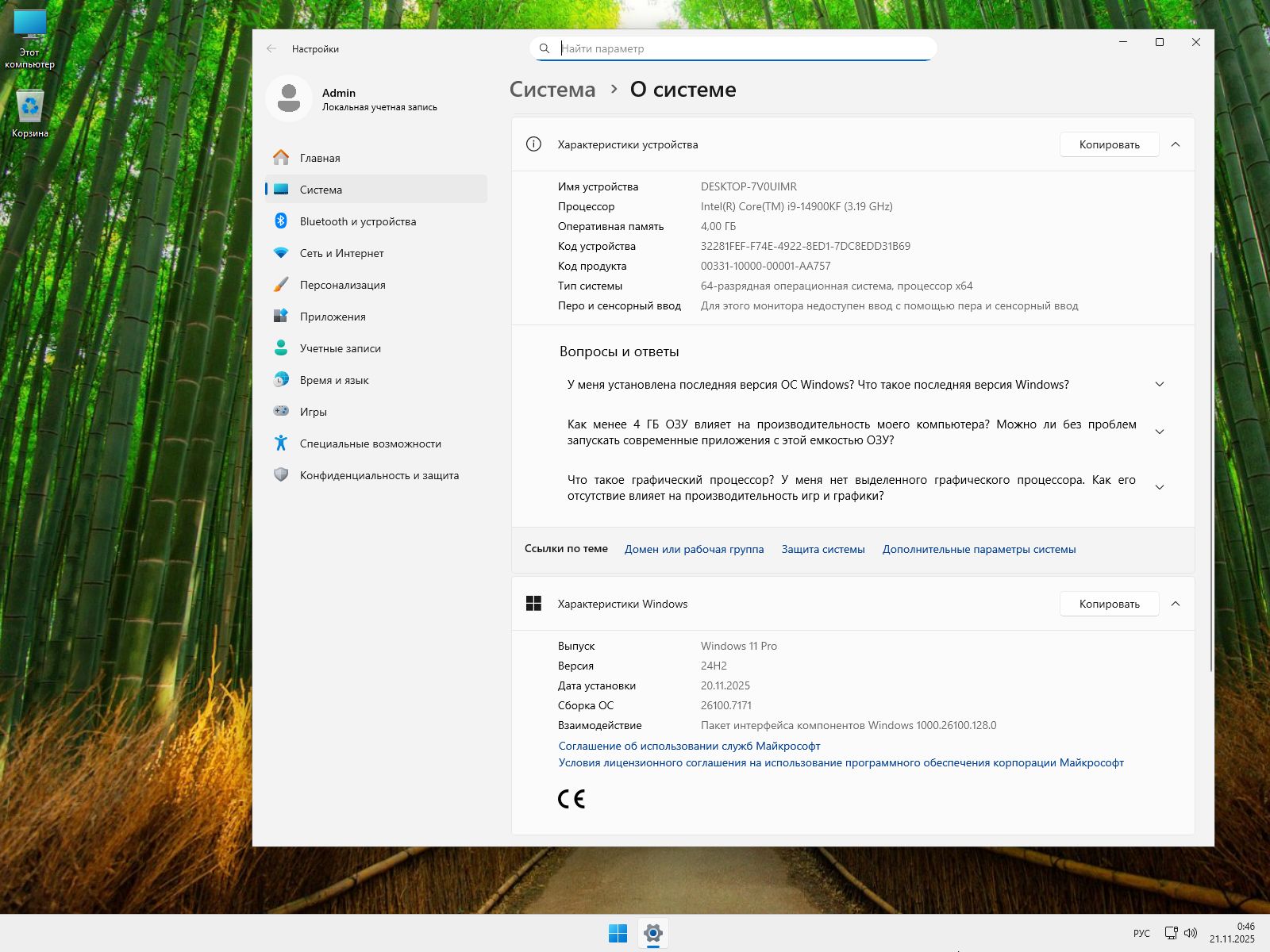Image resolution: width=1270 pixels, height=952 pixels.
Task: Copy the device specifications with Копировать
Action: click(1108, 144)
